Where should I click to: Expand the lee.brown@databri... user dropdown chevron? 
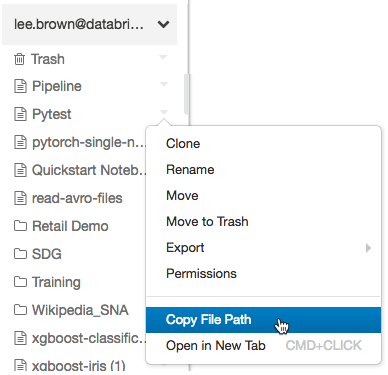pyautogui.click(x=163, y=24)
